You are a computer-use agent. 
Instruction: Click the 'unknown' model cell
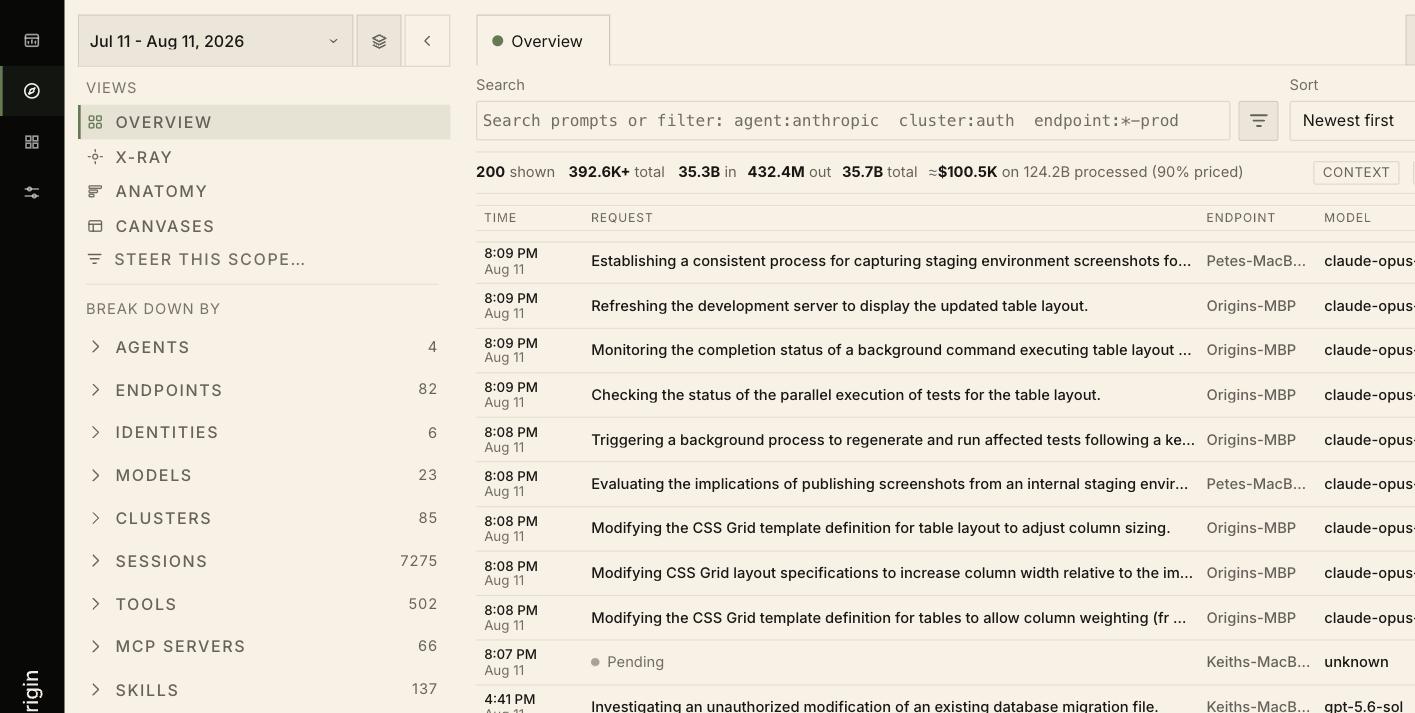[x=1356, y=662]
